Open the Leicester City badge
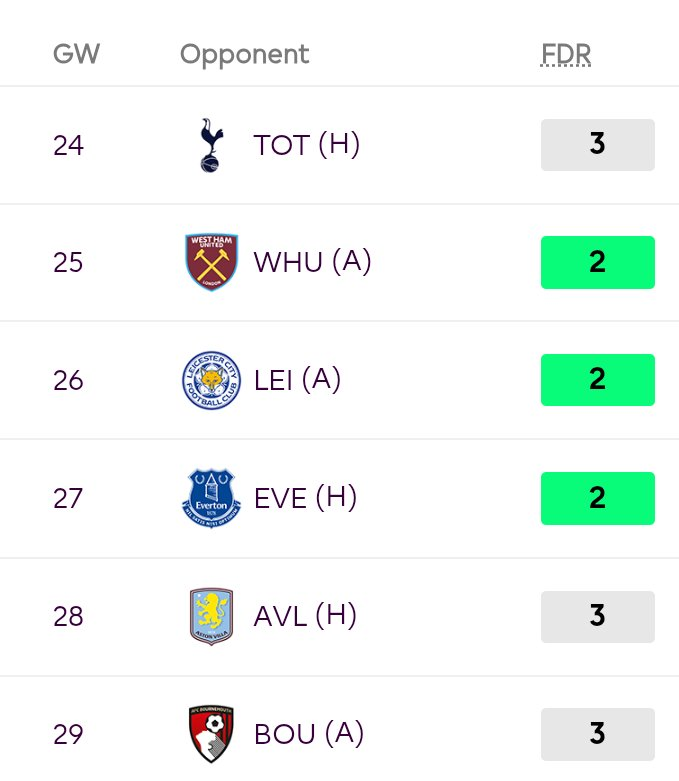The width and height of the screenshot is (679, 781). 211,380
